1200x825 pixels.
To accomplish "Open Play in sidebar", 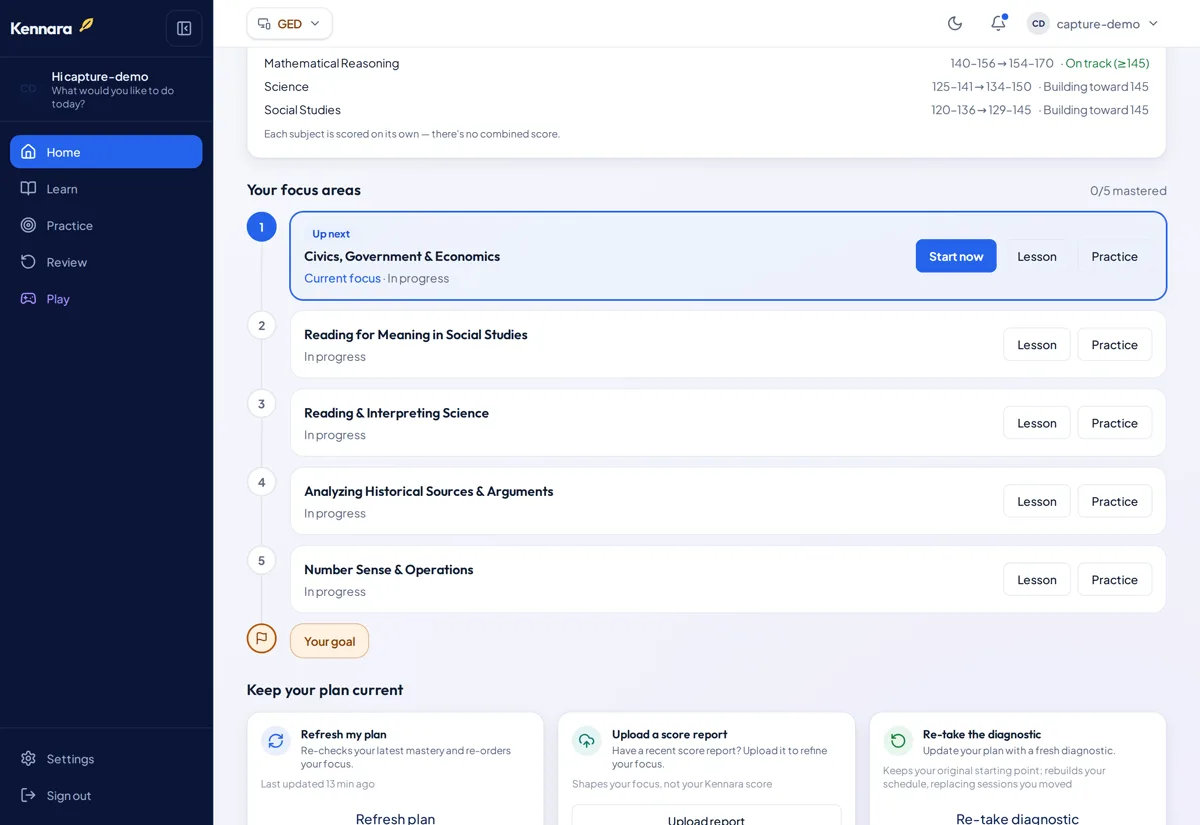I will [106, 298].
